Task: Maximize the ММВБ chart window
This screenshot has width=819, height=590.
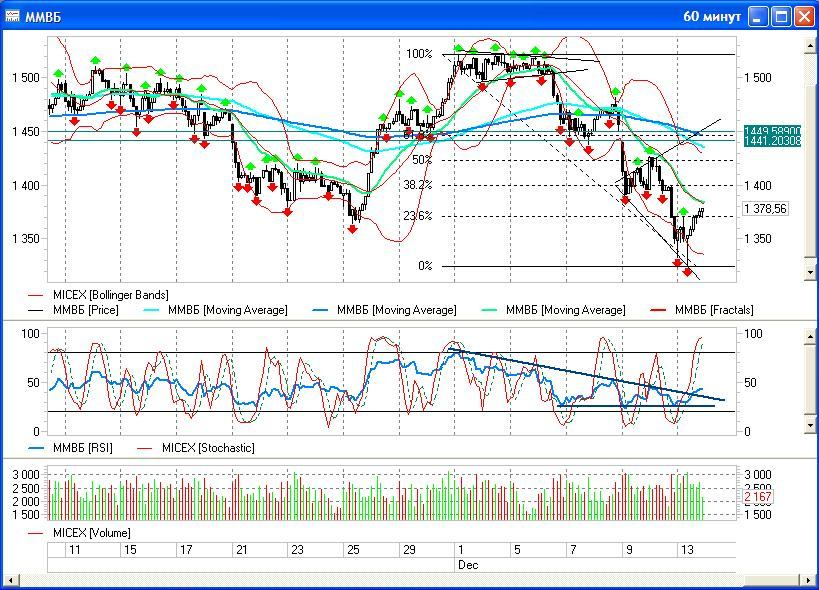Action: click(781, 17)
